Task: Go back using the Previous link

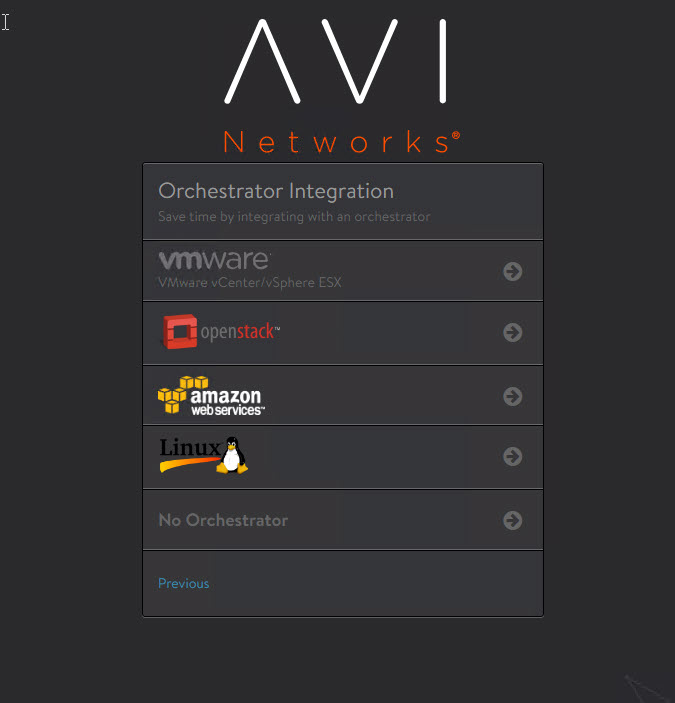Action: (x=183, y=583)
